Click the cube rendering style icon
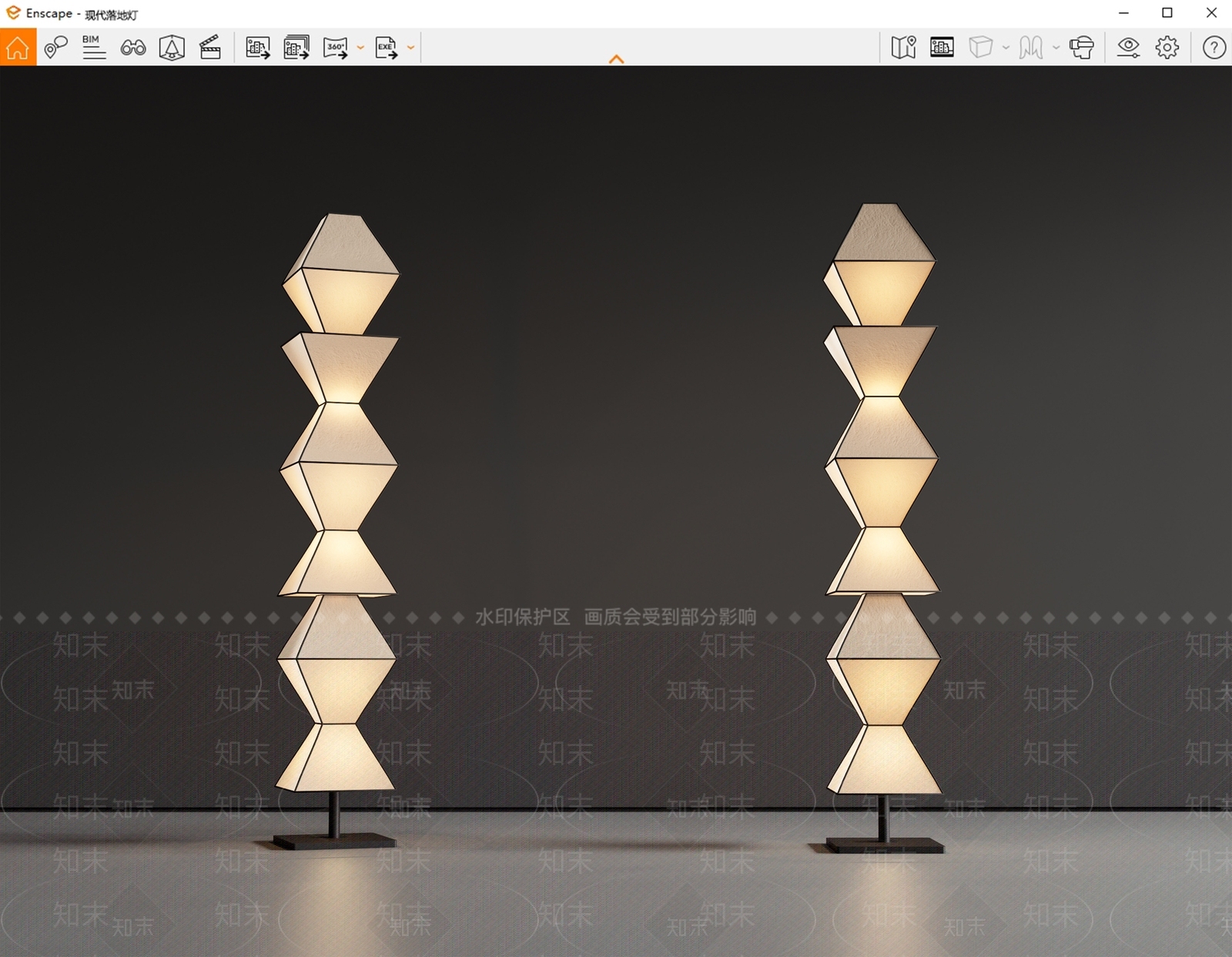The width and height of the screenshot is (1232, 957). (981, 47)
